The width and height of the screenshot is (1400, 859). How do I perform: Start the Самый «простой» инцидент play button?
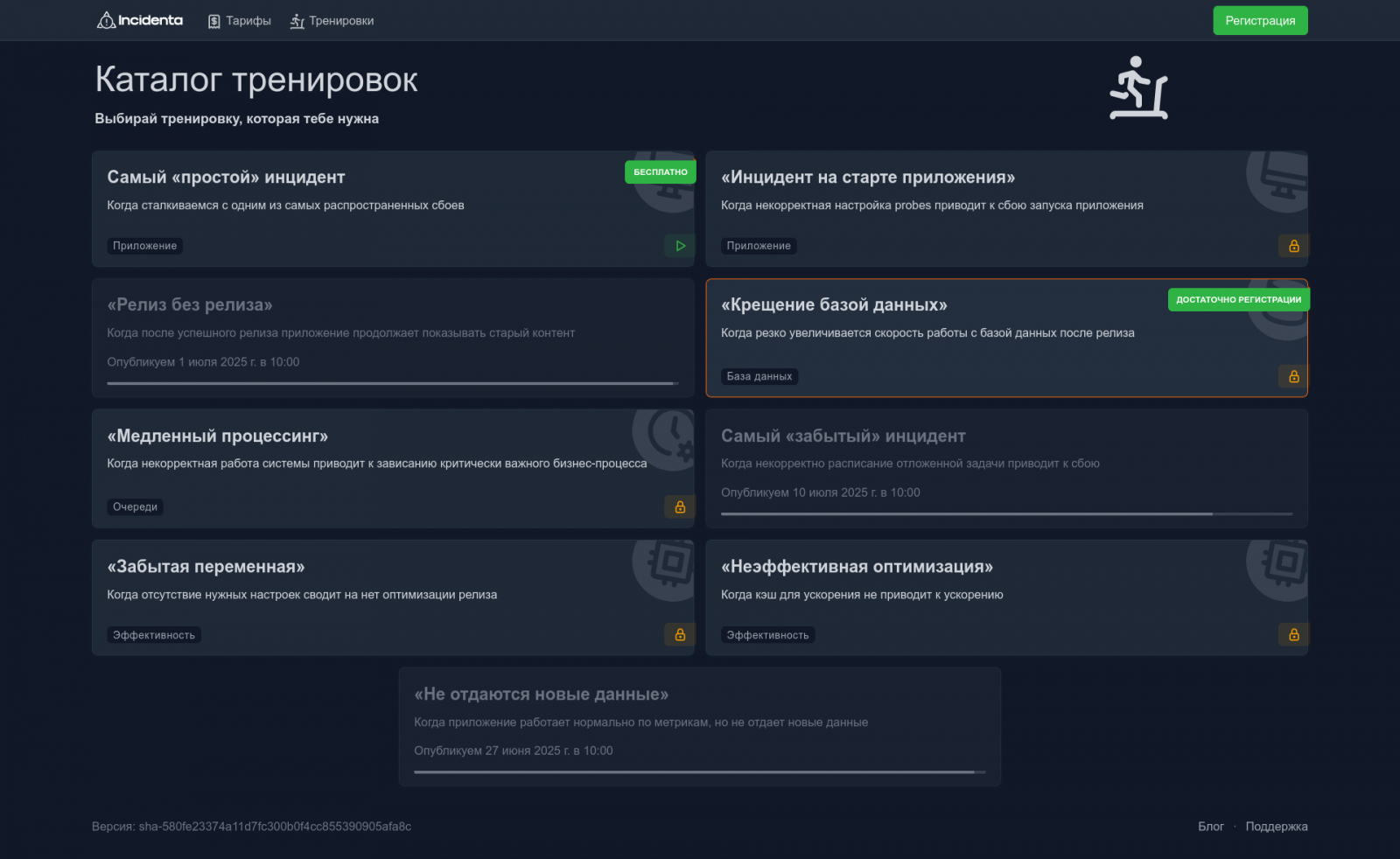[x=680, y=246]
